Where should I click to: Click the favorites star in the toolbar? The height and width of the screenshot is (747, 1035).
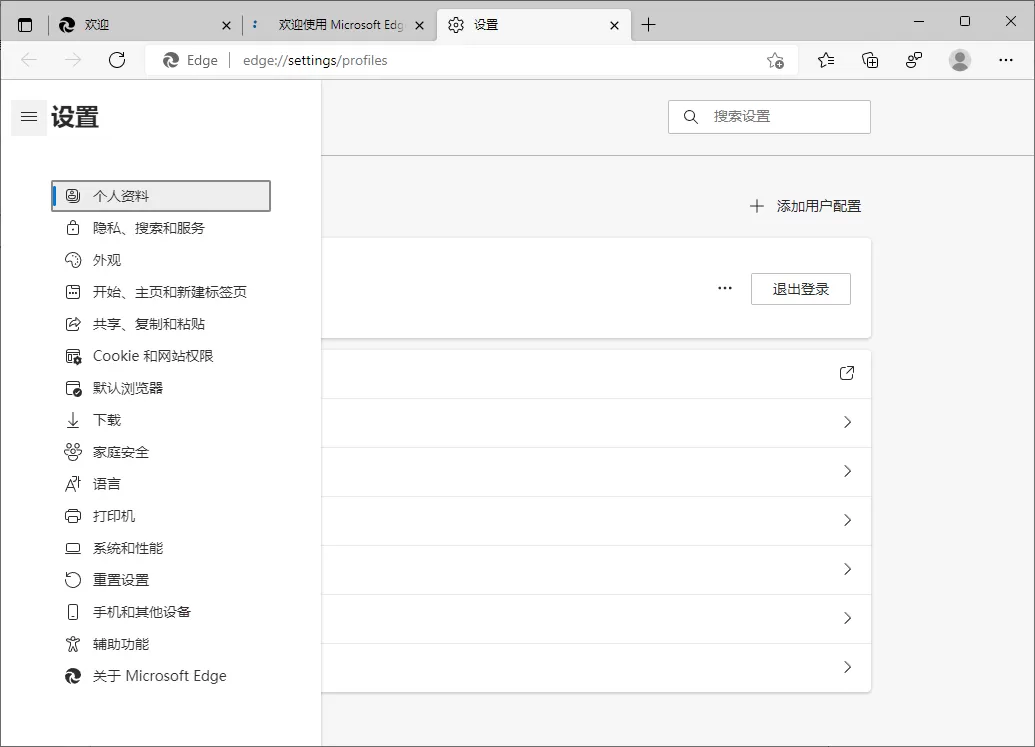pyautogui.click(x=825, y=60)
